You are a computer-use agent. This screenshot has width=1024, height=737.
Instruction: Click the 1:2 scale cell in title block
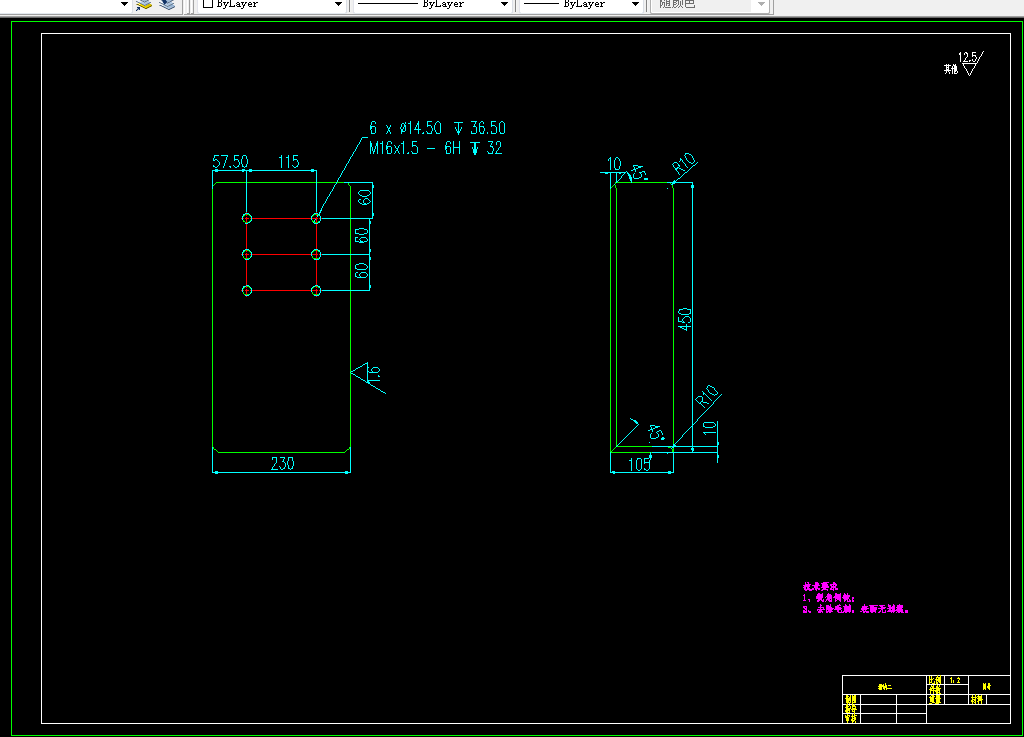point(955,680)
